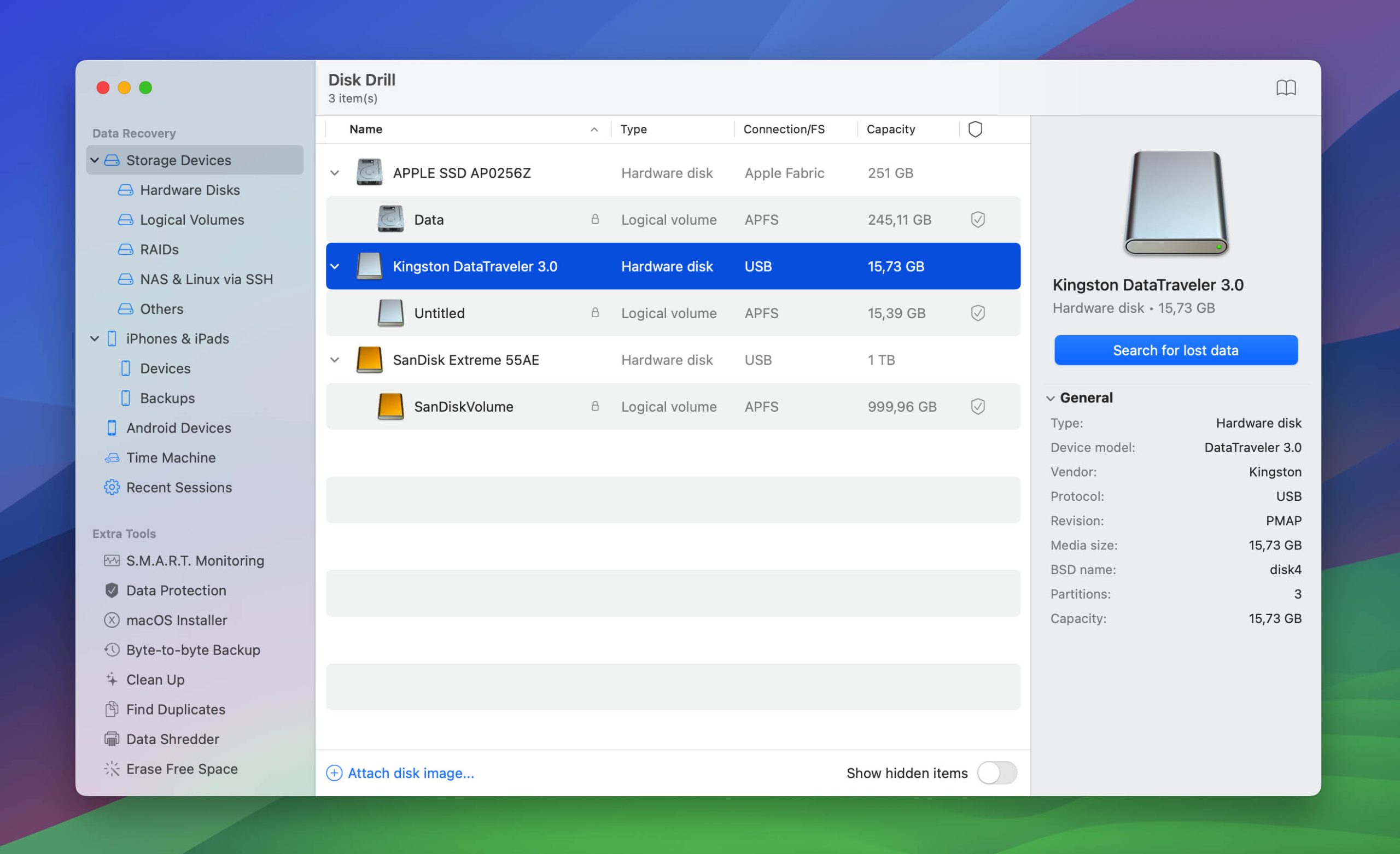Click the shield column header icon
The width and height of the screenshot is (1400, 854).
tap(975, 129)
